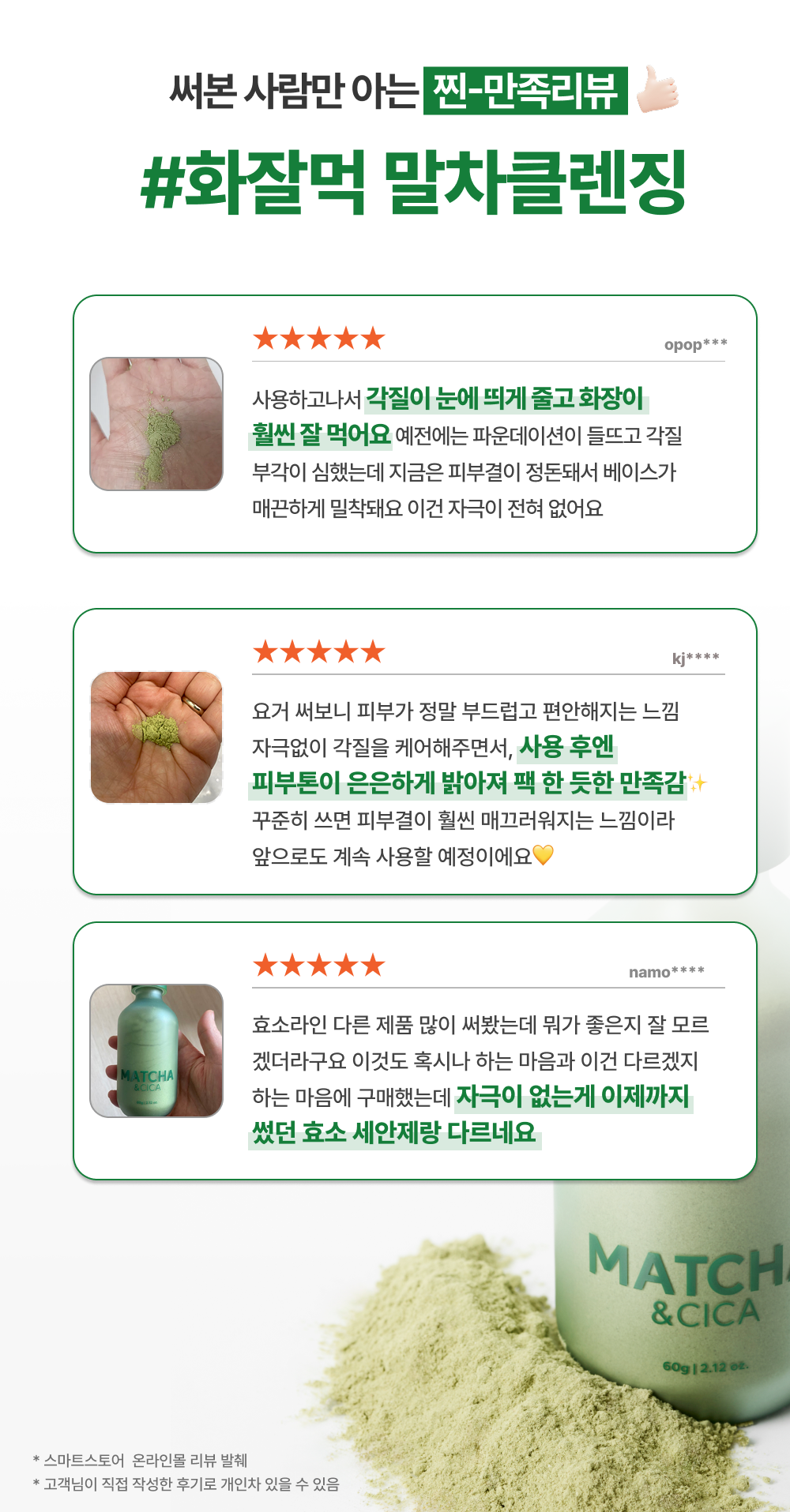Click the first review's five-star rating
790x1512 pixels.
[318, 339]
